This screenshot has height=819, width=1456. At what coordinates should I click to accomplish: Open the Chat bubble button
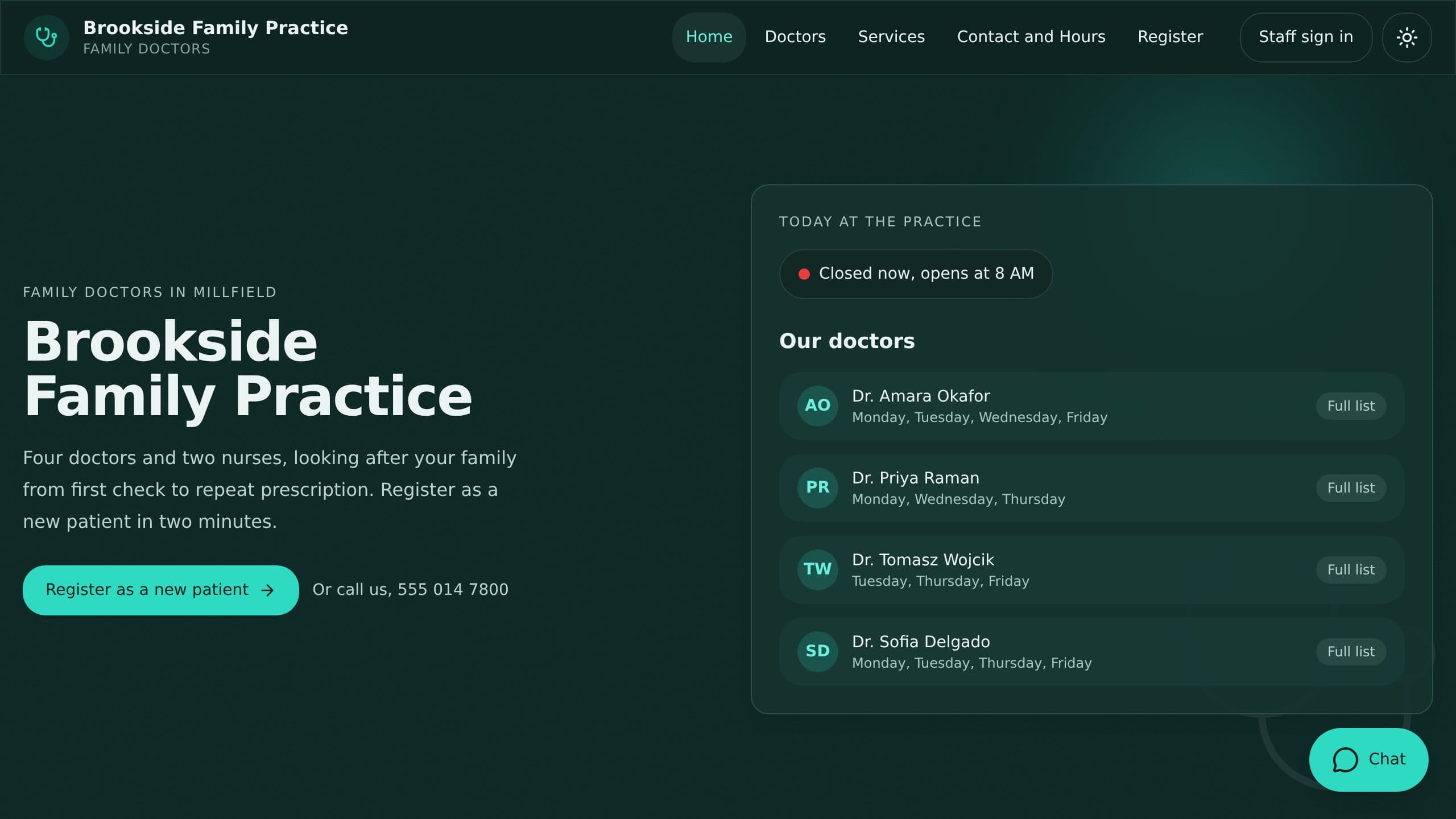(1368, 759)
